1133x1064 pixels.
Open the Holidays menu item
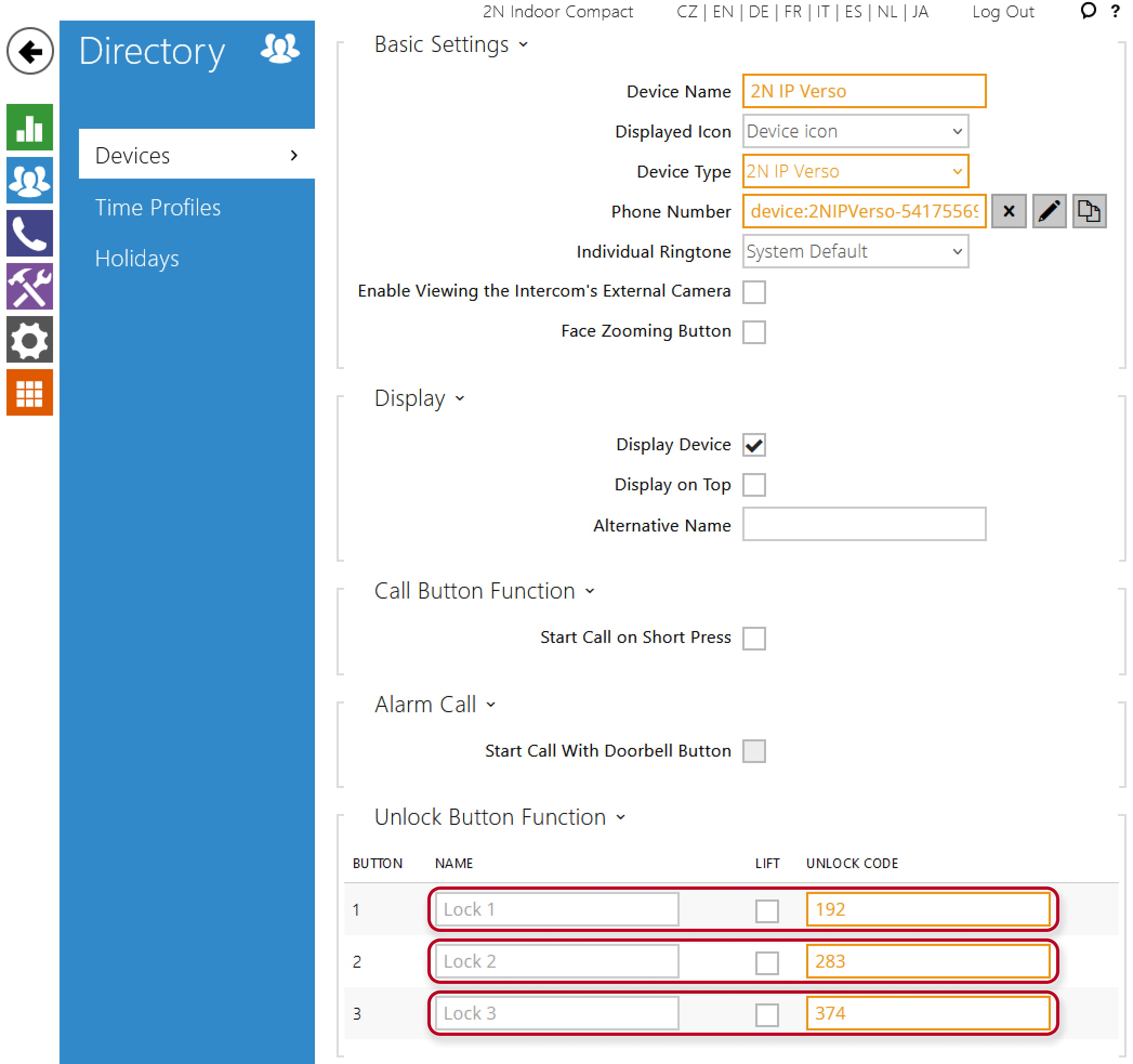[137, 259]
